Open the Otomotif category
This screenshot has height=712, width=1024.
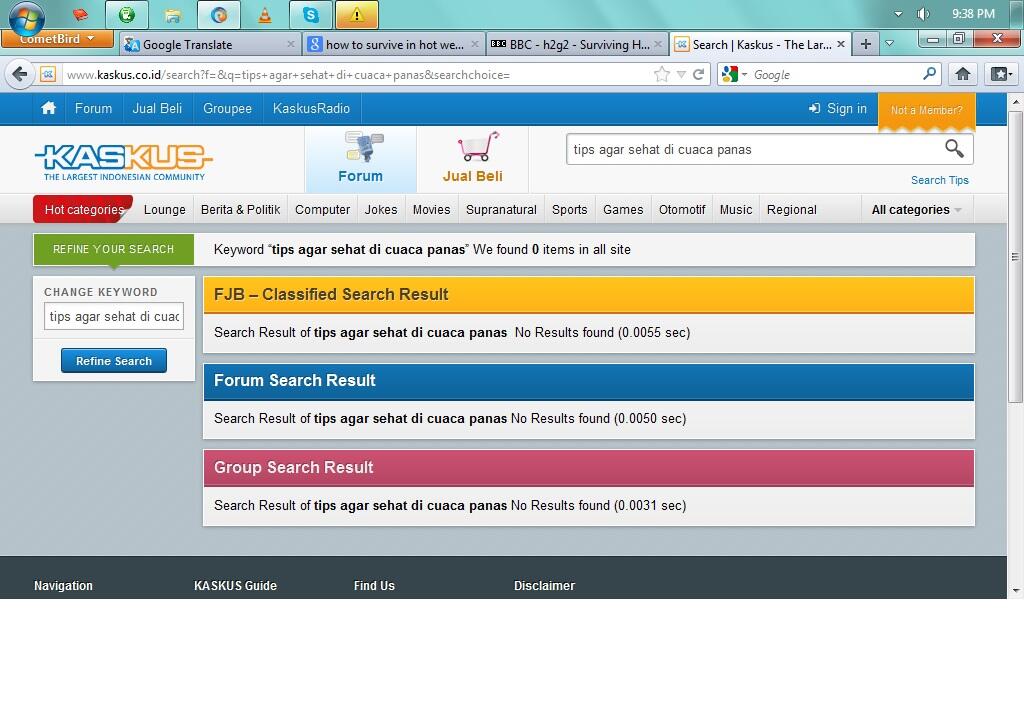(682, 210)
